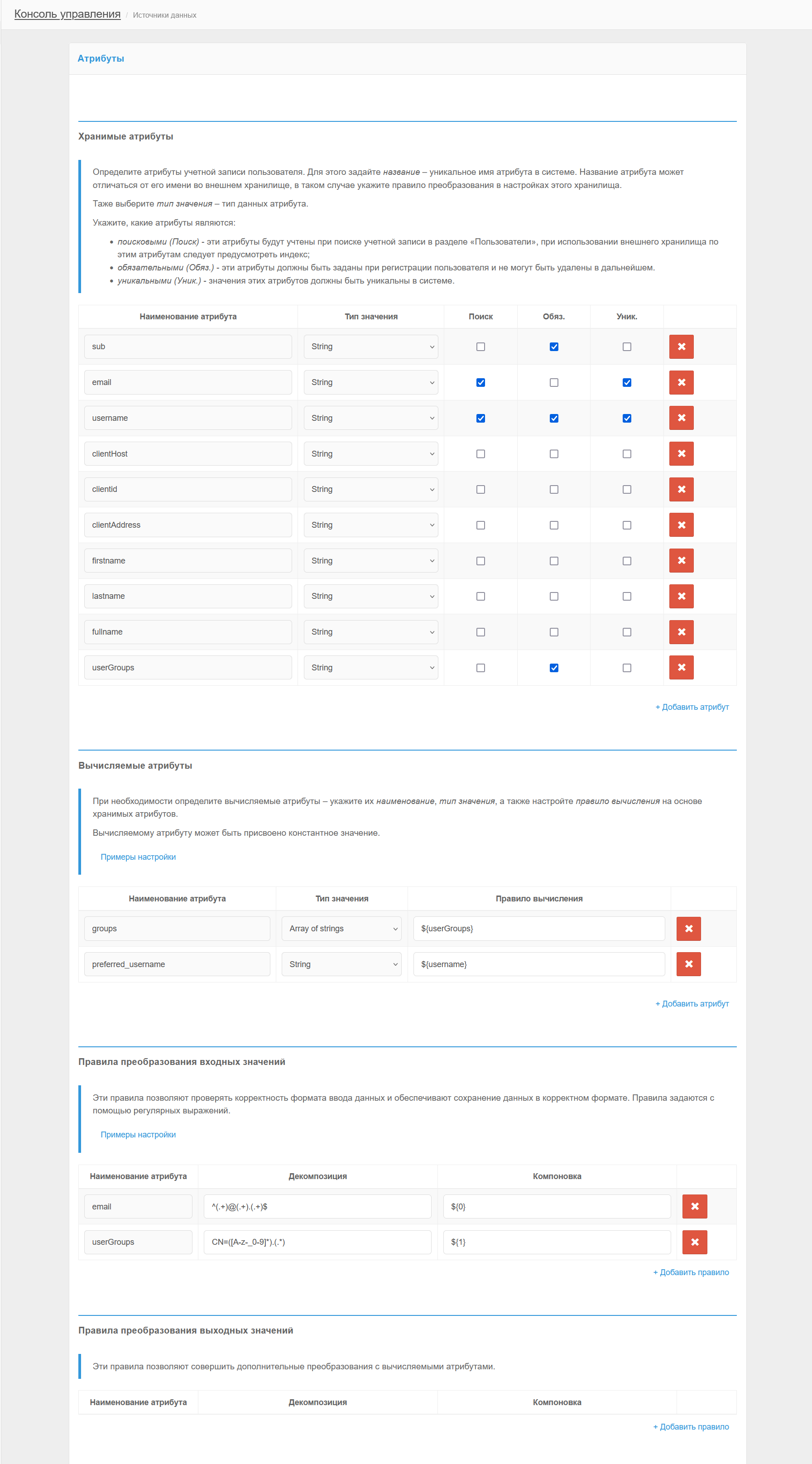Uncheck required for the sub attribute
812x1464 pixels.
click(554, 347)
